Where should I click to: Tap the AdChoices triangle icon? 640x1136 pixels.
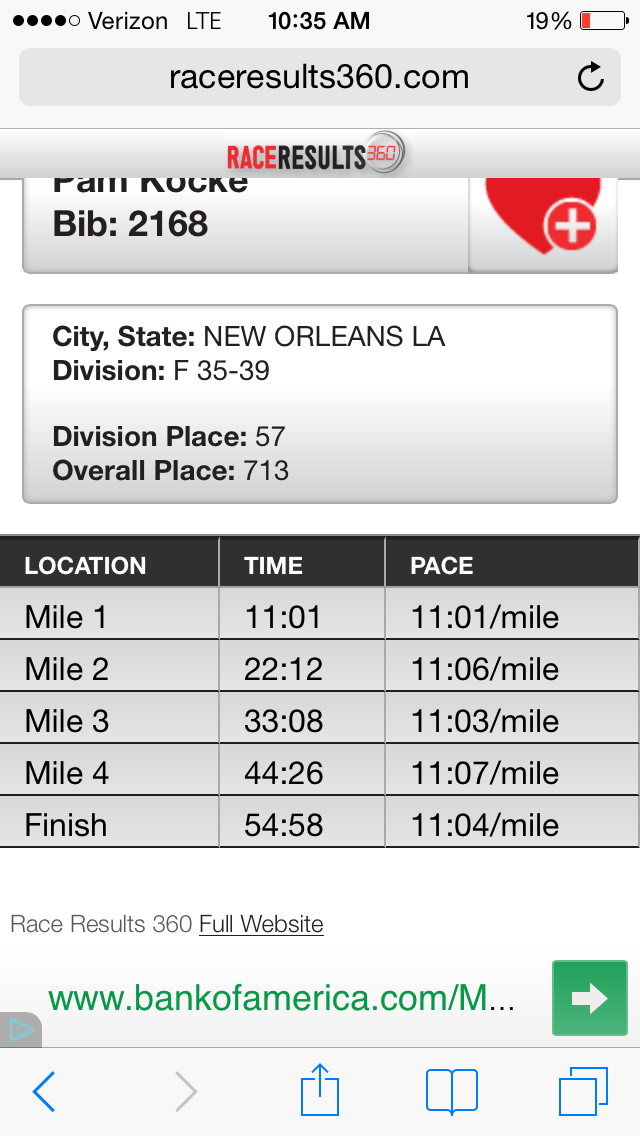(x=20, y=1030)
